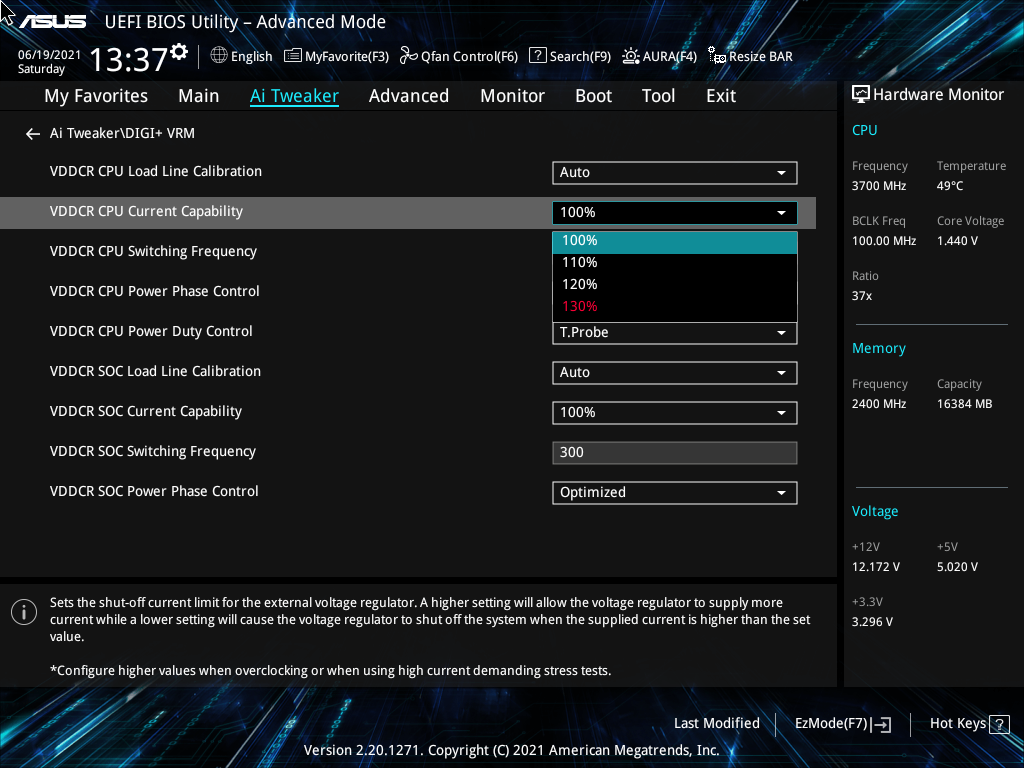This screenshot has width=1024, height=768.
Task: Change the BIOS language from English
Action: [241, 56]
